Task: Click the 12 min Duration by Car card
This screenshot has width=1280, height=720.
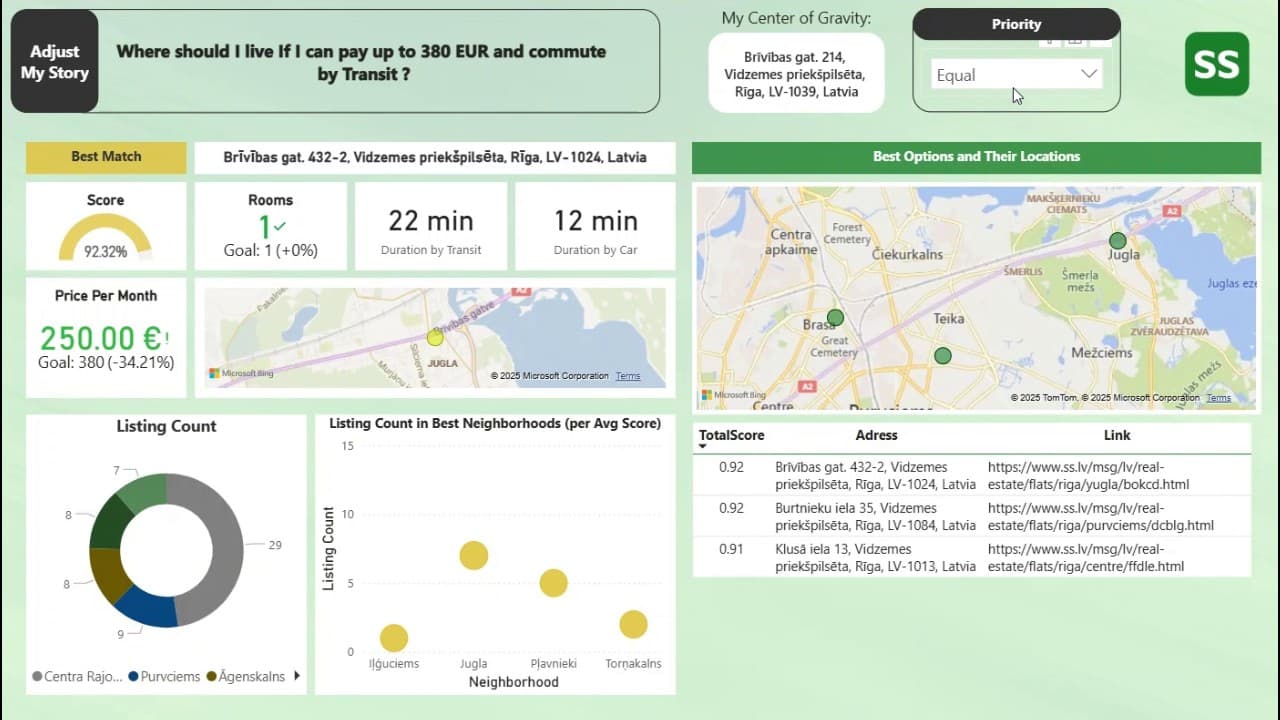Action: (595, 226)
